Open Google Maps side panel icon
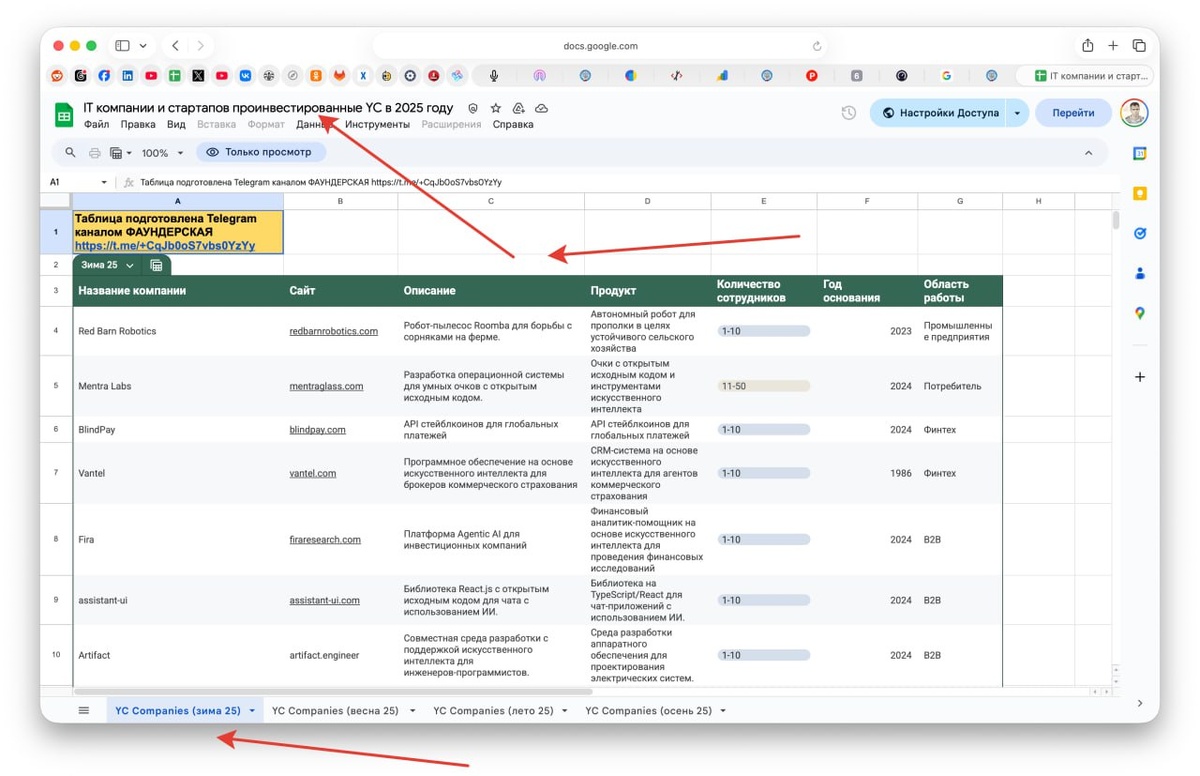Viewport: 1200px width, 776px height. (1139, 313)
